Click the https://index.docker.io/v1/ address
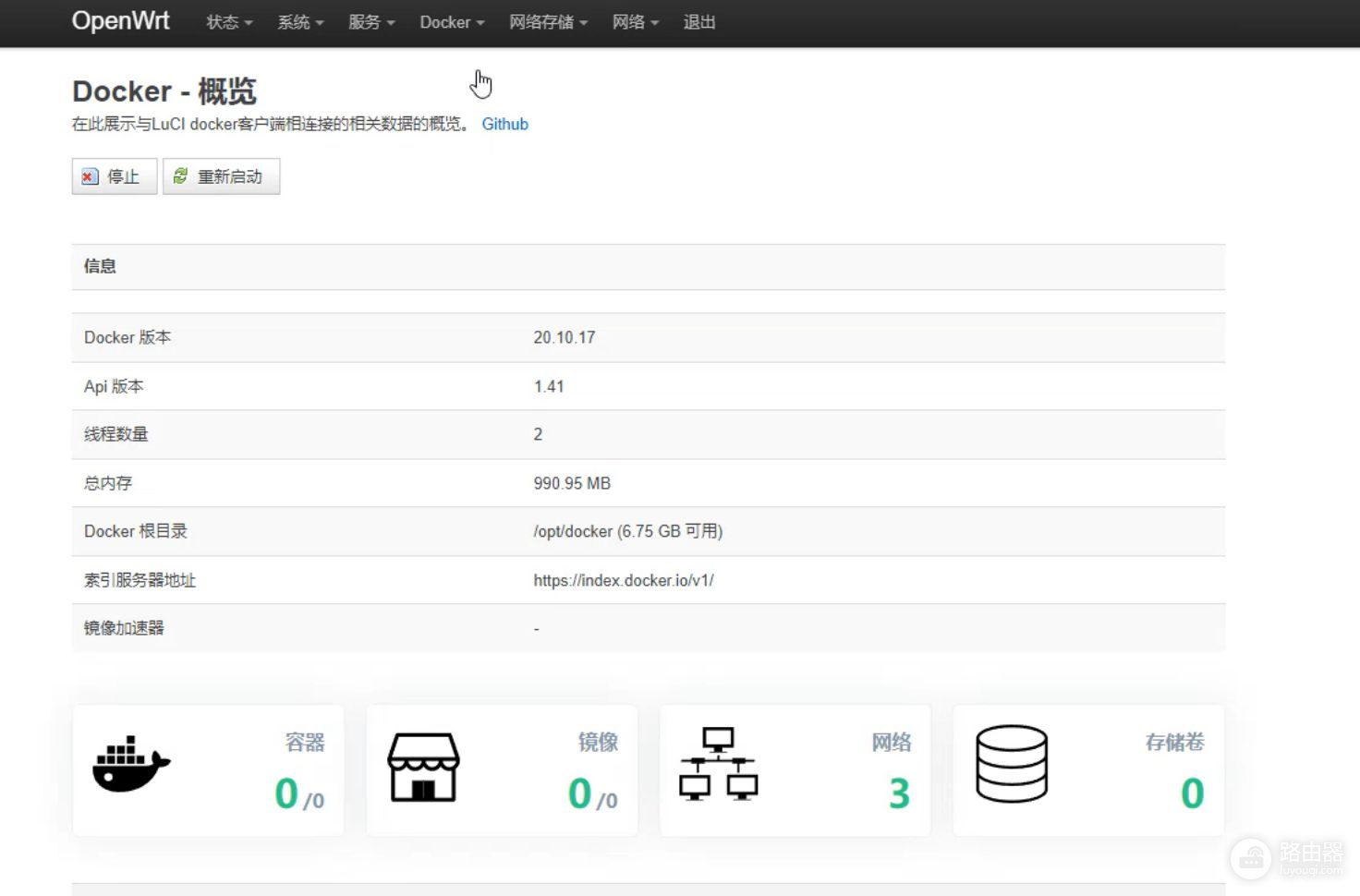This screenshot has height=896, width=1360. [624, 580]
